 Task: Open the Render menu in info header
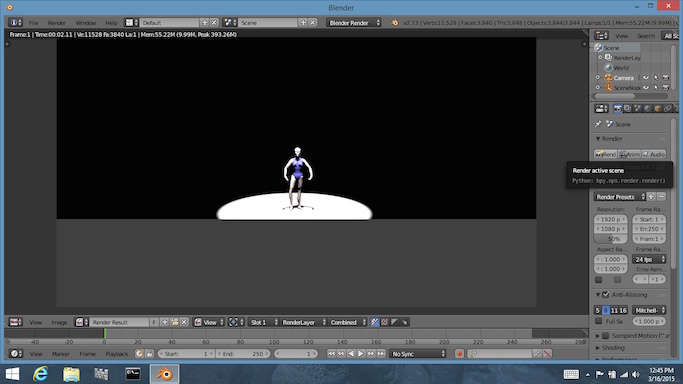[57, 23]
